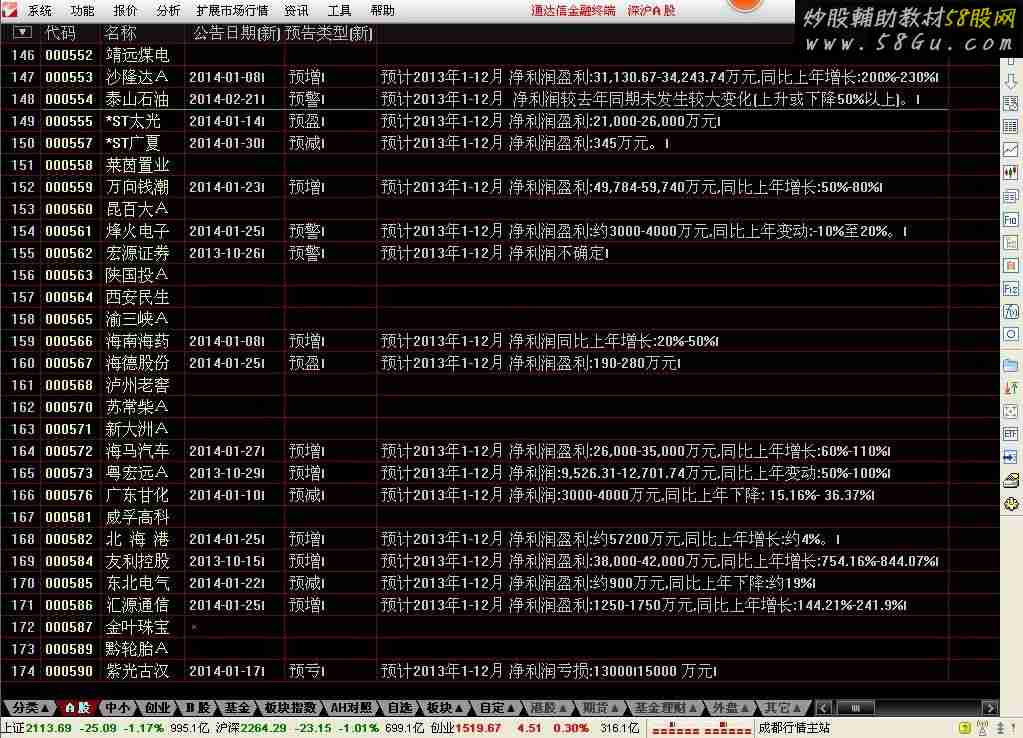Click the horizontal scrollbar thumb
The width and height of the screenshot is (1023, 738).
(x=857, y=708)
